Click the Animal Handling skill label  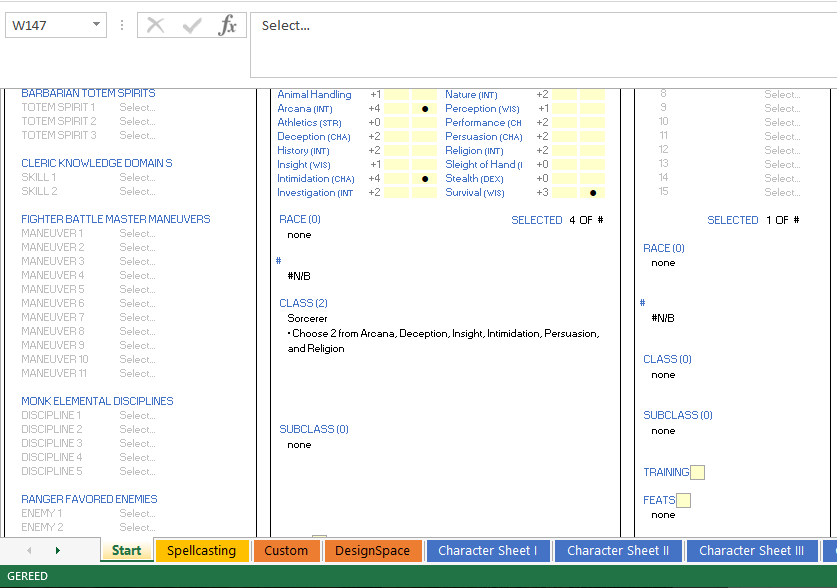[314, 94]
